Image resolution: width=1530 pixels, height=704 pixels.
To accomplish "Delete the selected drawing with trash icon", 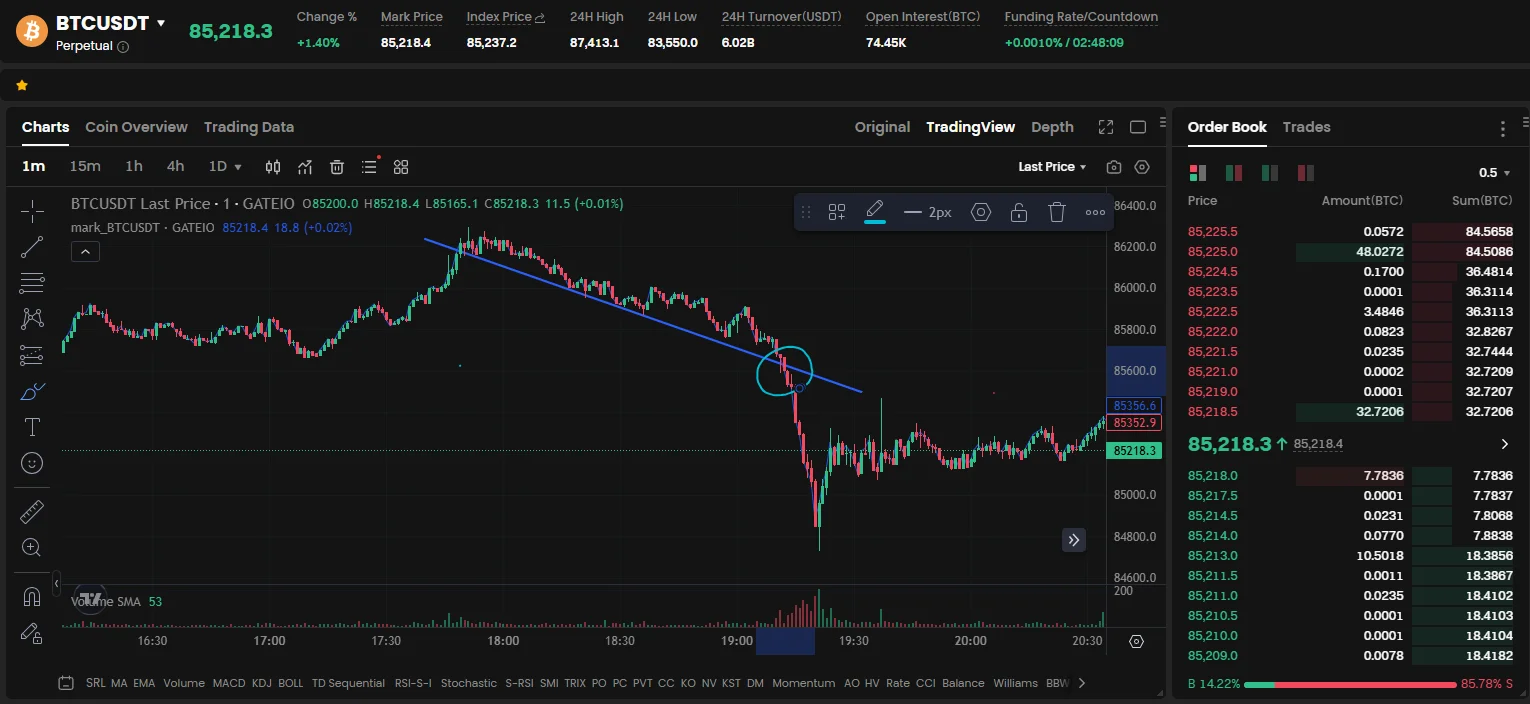I will (1057, 212).
